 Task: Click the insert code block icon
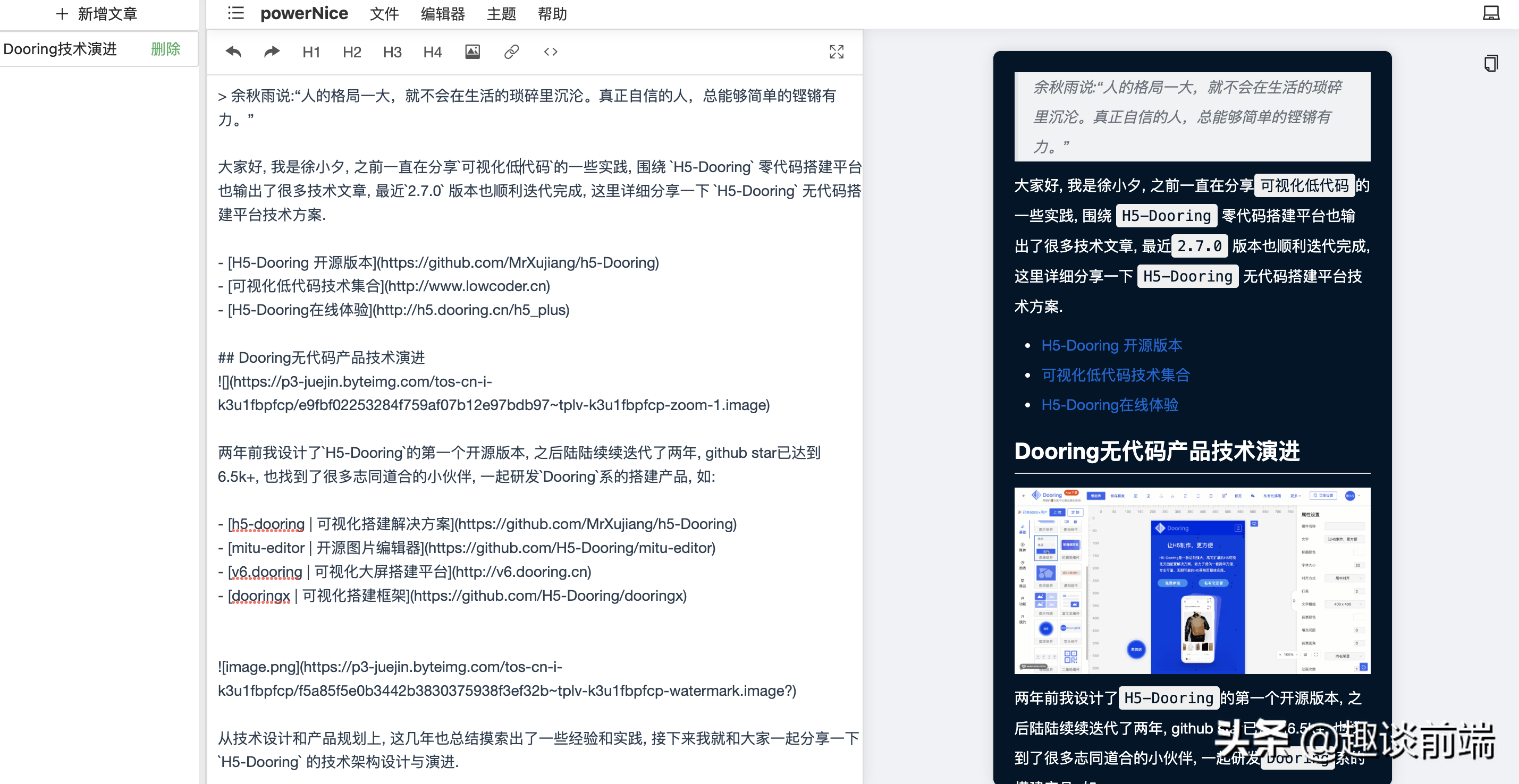[550, 52]
